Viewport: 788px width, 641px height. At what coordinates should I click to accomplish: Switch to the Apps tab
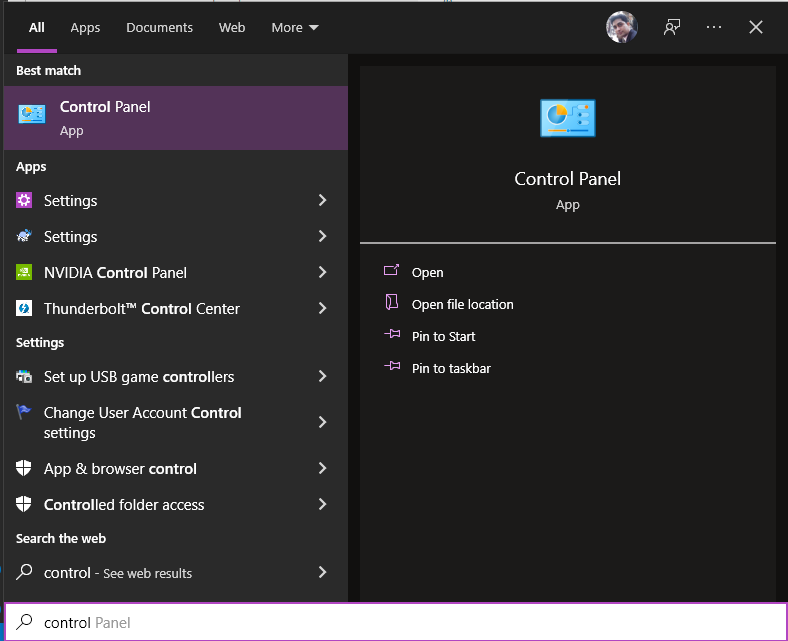pos(85,28)
